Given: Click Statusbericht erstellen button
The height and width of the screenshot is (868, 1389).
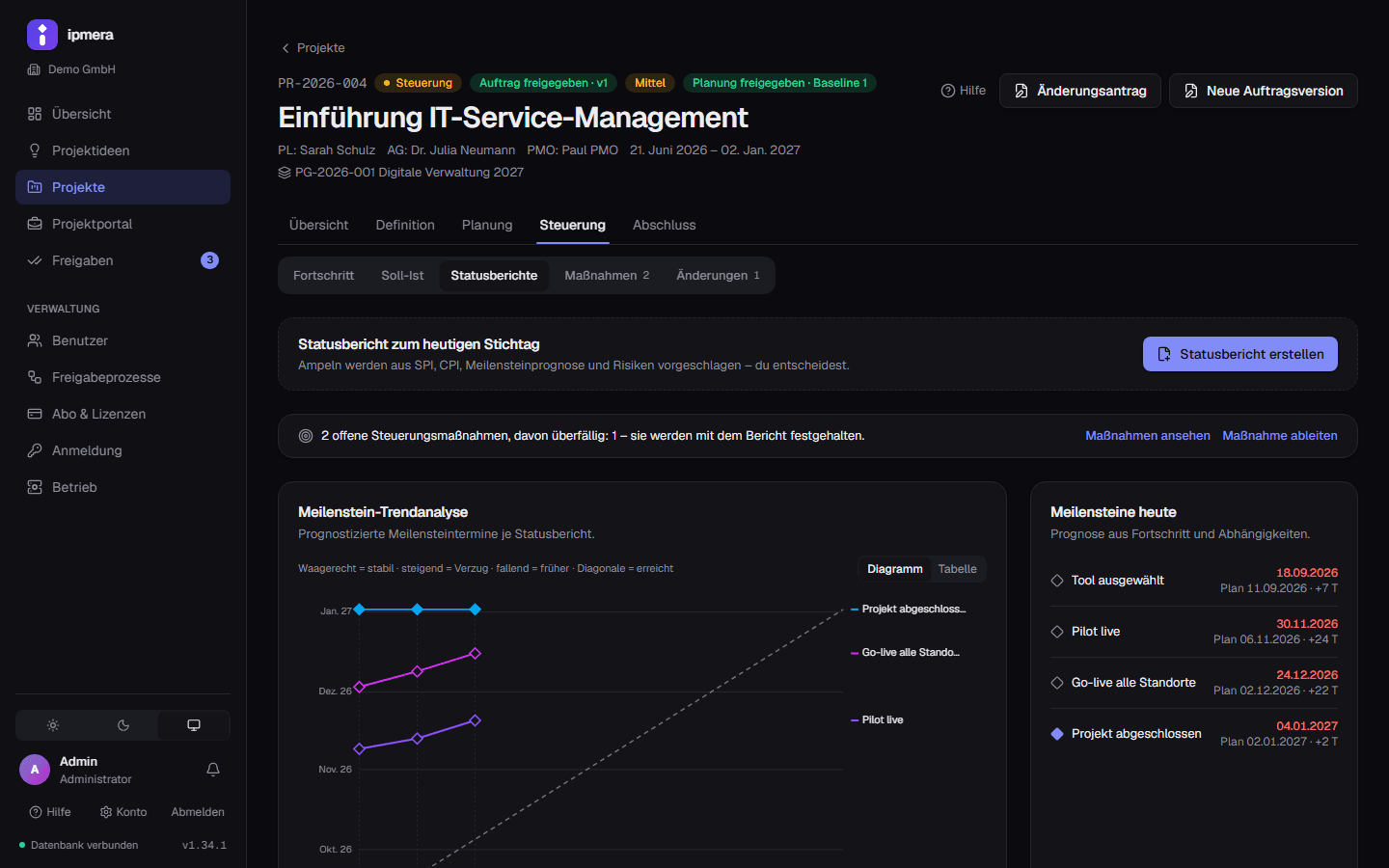Looking at the screenshot, I should pos(1240,354).
